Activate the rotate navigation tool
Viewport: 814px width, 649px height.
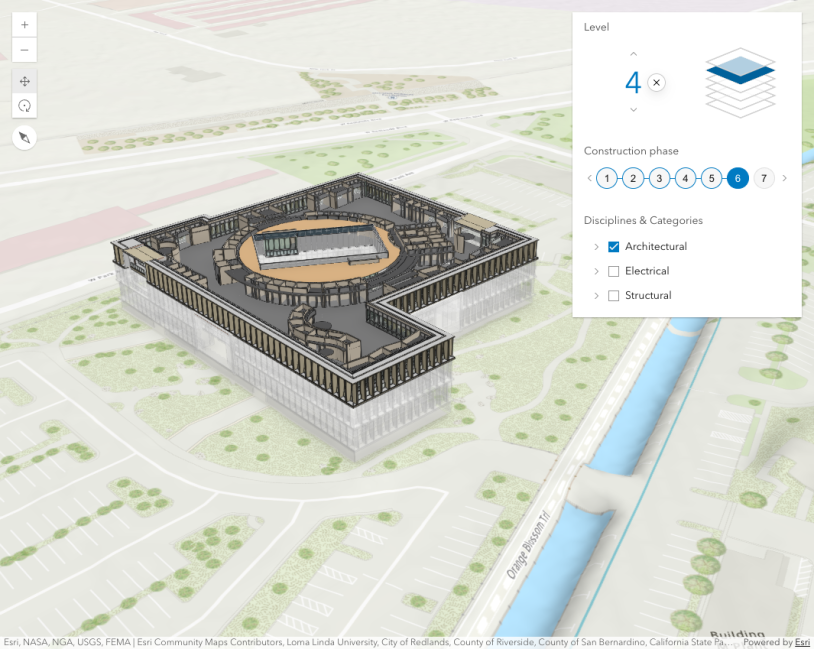(x=24, y=106)
